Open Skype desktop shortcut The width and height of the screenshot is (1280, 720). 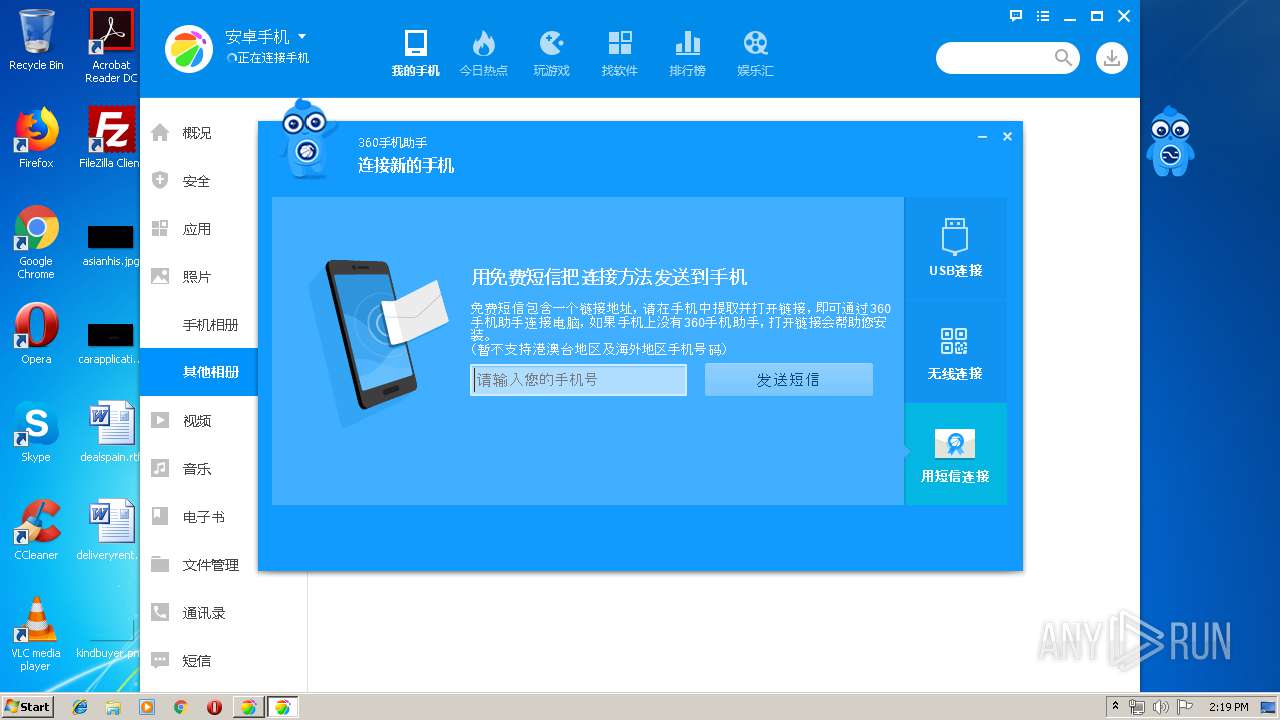36,432
